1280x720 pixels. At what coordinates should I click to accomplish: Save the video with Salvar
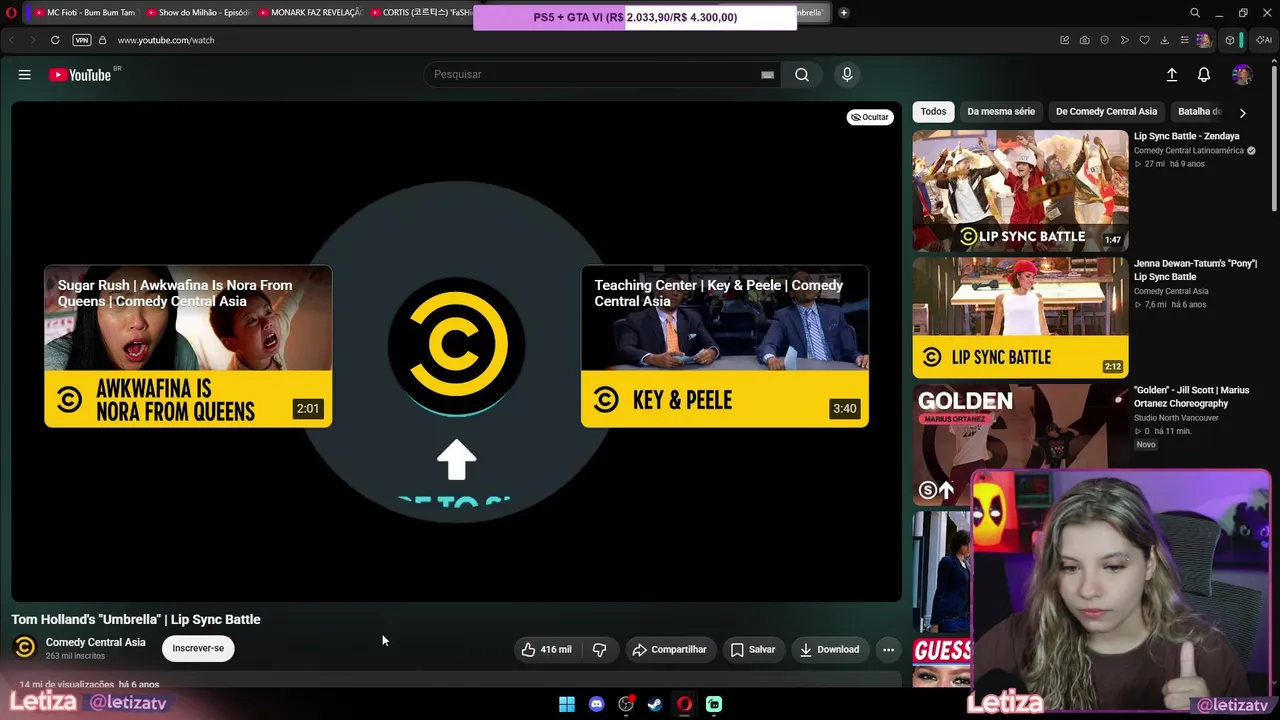coord(753,650)
